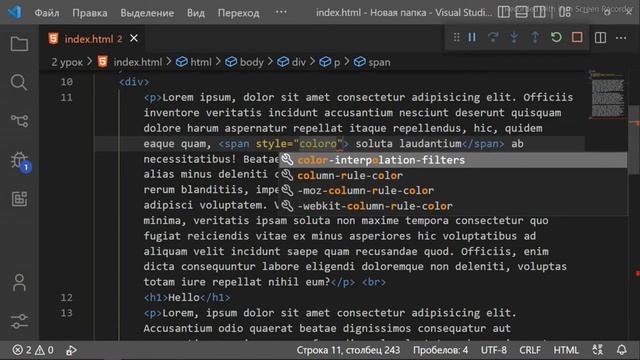Open the Source Control view
This screenshot has height=360, width=640.
[x=19, y=120]
